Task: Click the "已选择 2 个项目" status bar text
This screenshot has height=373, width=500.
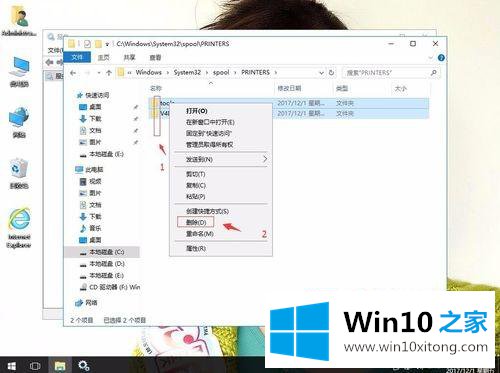Action: tap(124, 320)
